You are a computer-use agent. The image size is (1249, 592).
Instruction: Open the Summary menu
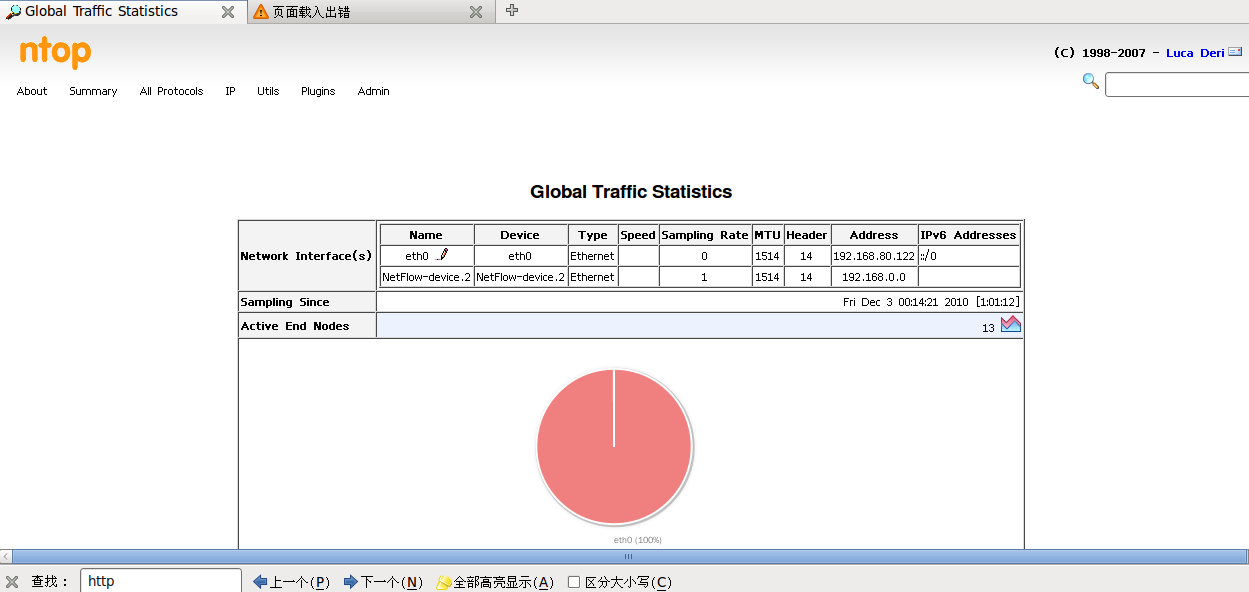coord(93,91)
